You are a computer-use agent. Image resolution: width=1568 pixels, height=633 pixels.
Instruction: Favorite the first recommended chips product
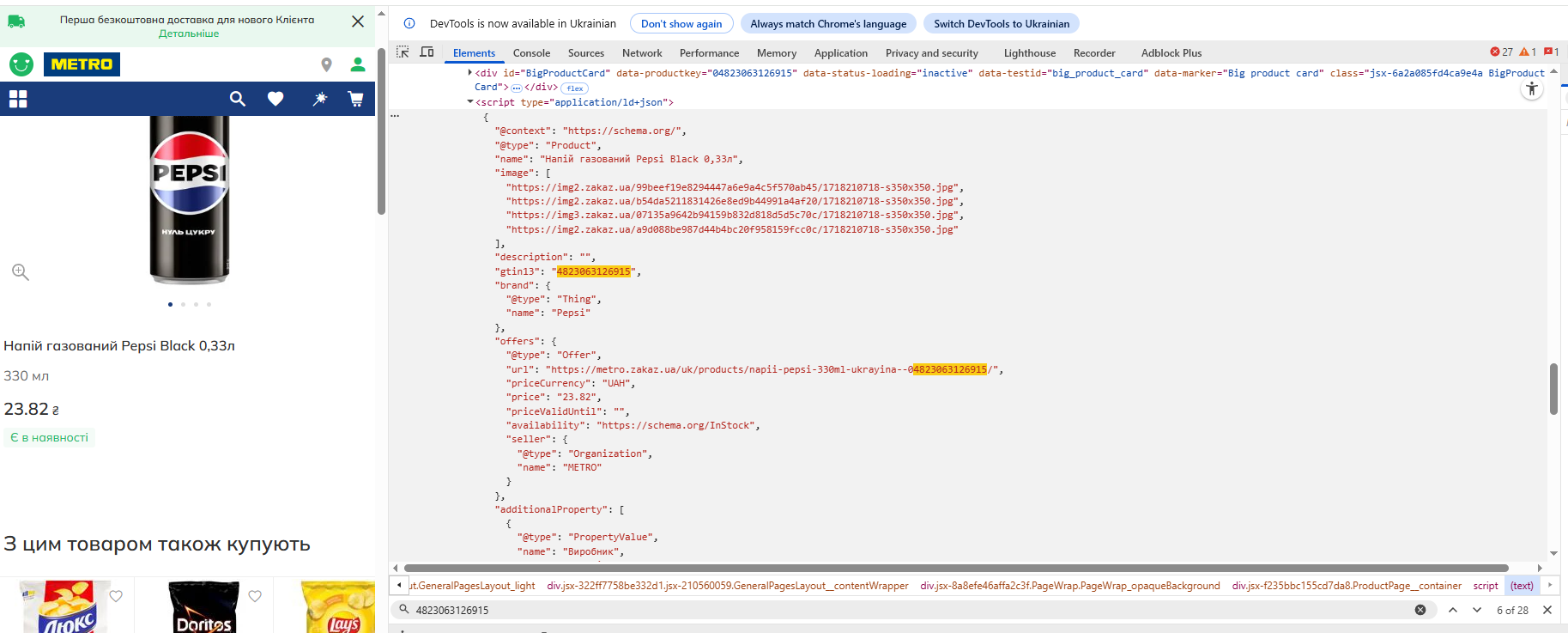116,596
